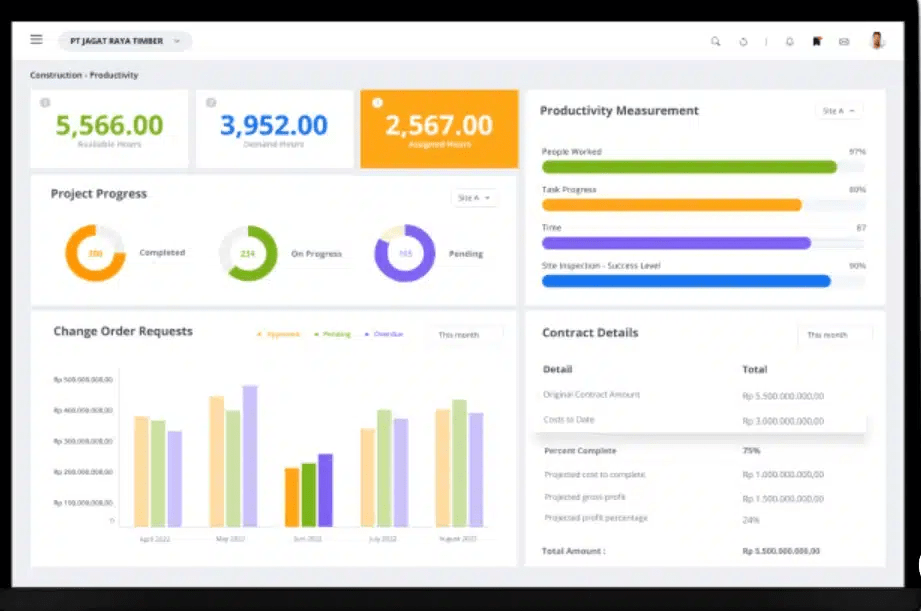Open This month dropdown in Contract Details

tap(834, 334)
